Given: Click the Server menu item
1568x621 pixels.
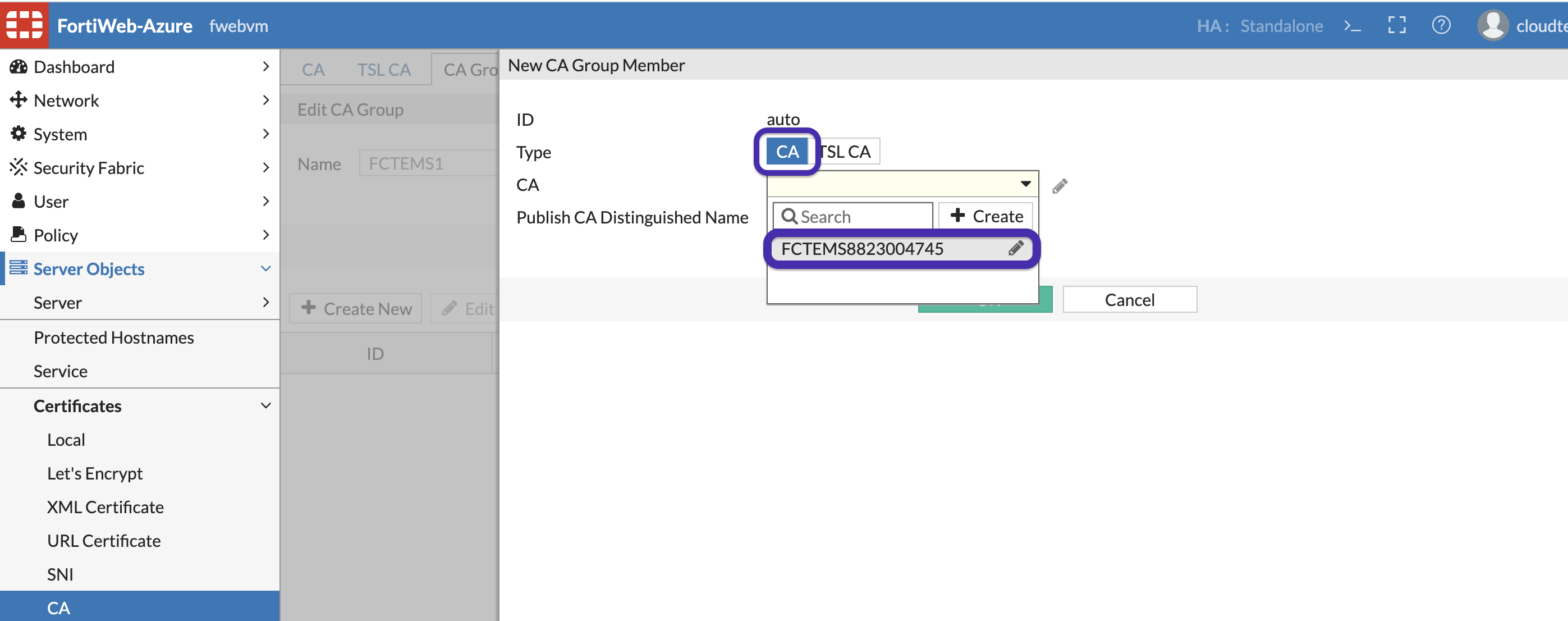Looking at the screenshot, I should 57,303.
